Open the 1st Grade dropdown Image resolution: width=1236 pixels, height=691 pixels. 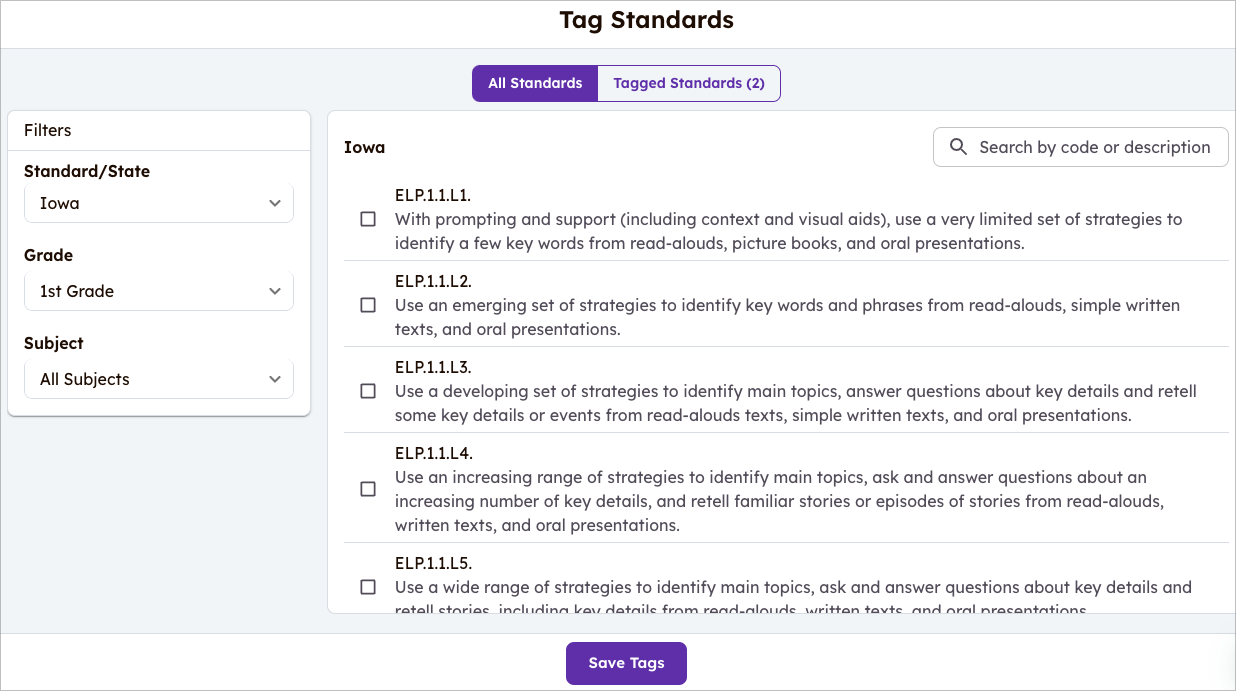click(158, 291)
